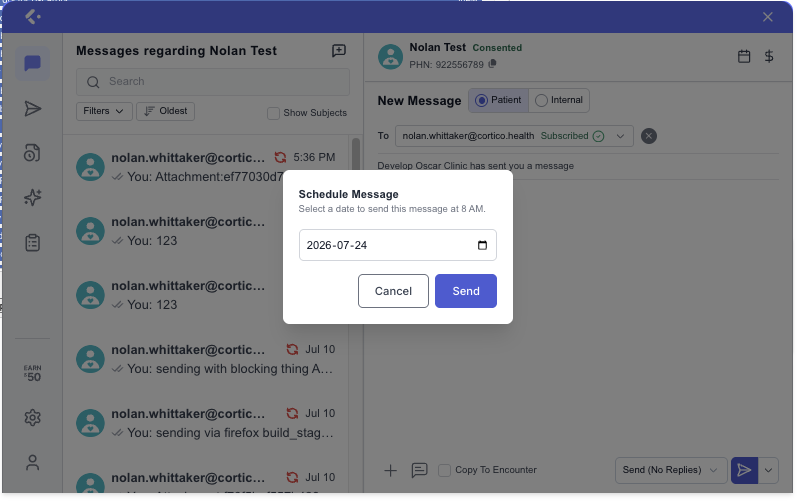
Task: Add attachment with the plus icon
Action: coord(390,470)
